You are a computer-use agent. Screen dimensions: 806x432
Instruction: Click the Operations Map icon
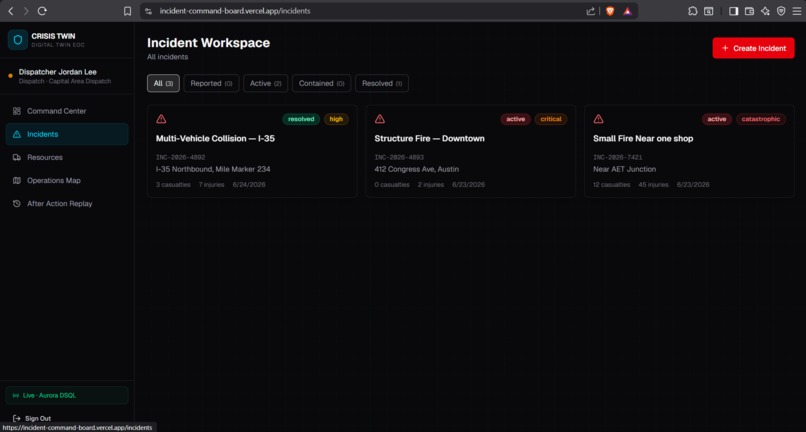[16, 181]
